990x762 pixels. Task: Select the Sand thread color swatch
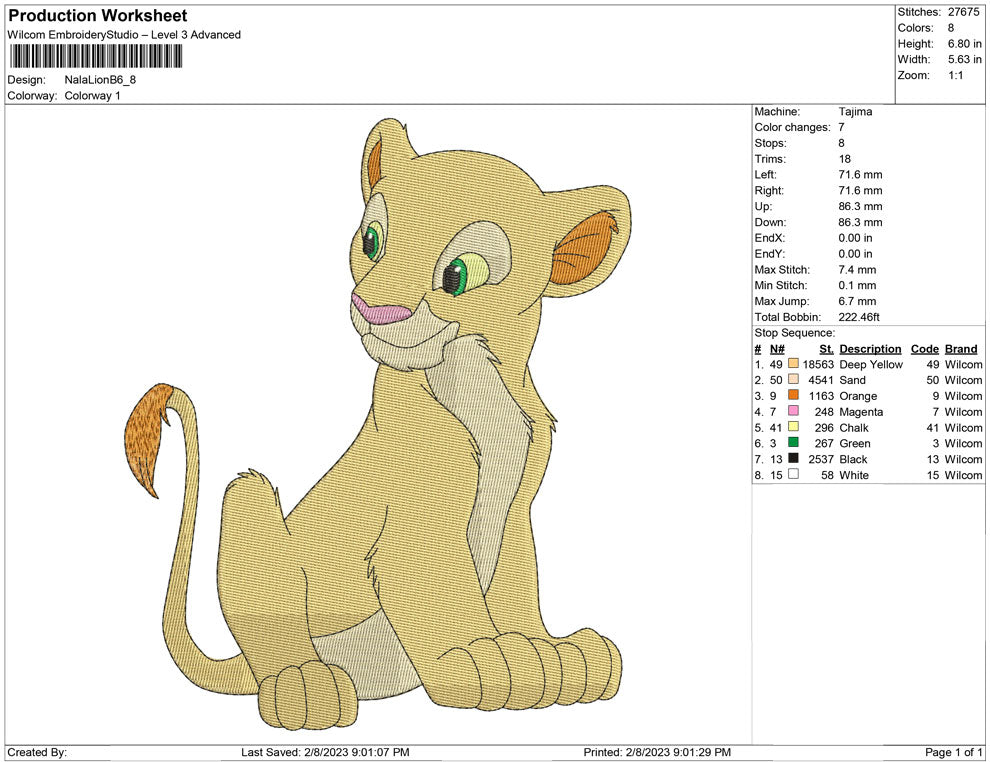(x=793, y=380)
